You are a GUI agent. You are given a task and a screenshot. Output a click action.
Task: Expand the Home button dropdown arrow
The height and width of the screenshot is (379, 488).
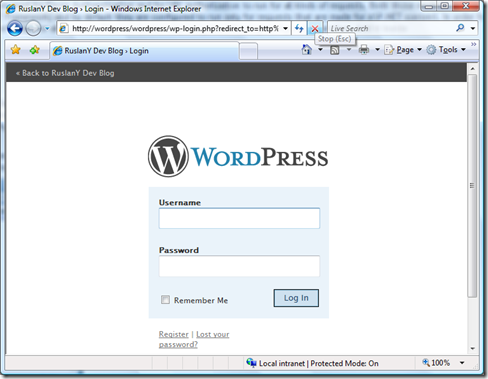320,50
